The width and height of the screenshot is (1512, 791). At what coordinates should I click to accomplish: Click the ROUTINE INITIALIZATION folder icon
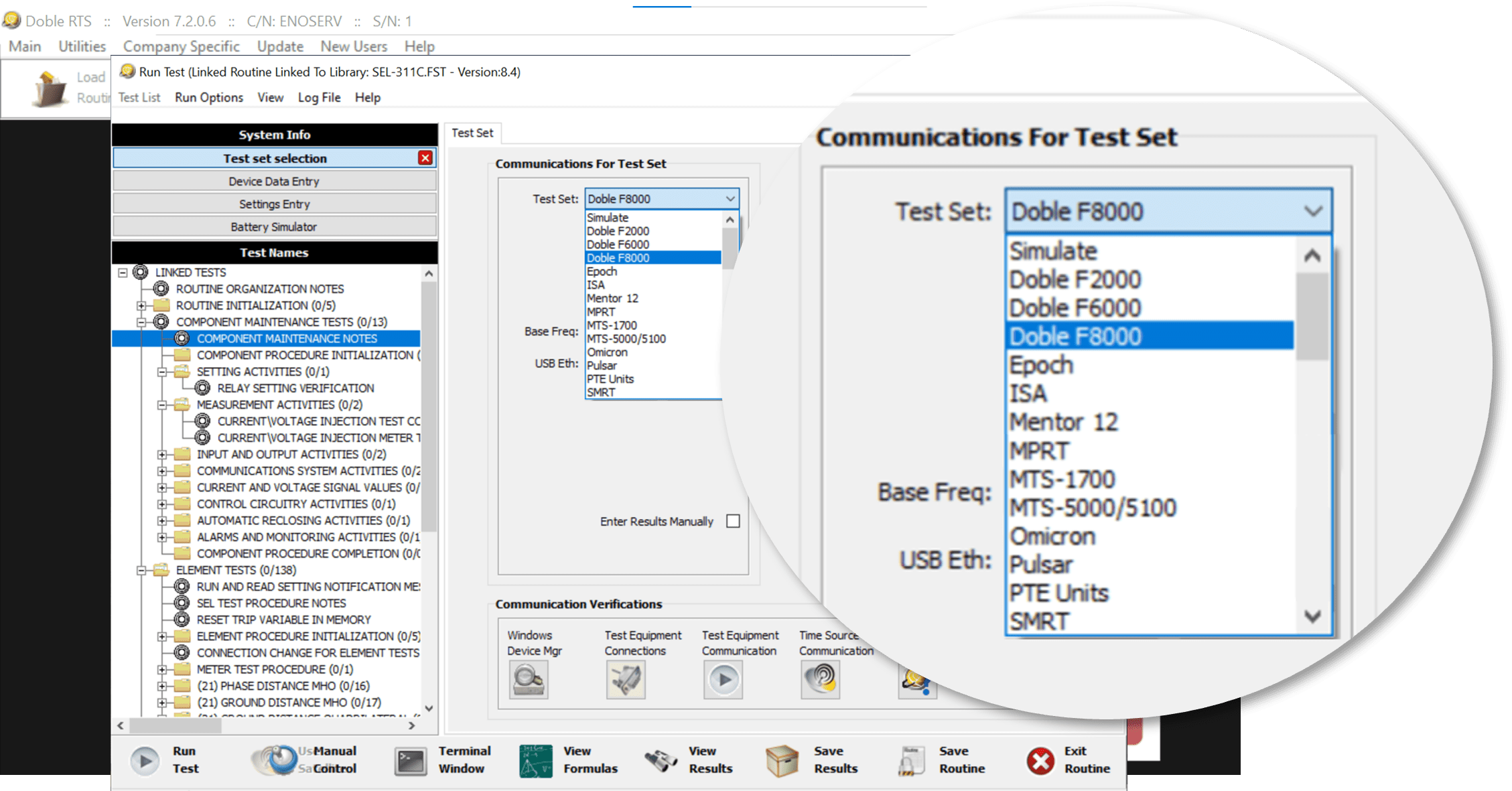pyautogui.click(x=161, y=305)
